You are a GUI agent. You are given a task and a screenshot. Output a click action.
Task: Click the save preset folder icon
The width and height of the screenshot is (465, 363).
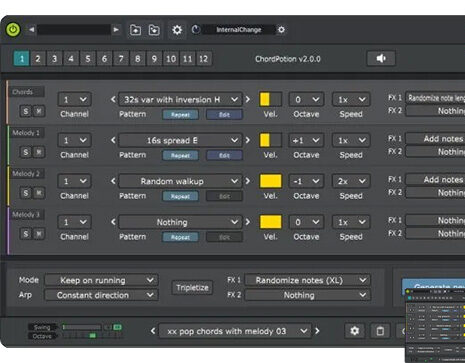coord(135,30)
